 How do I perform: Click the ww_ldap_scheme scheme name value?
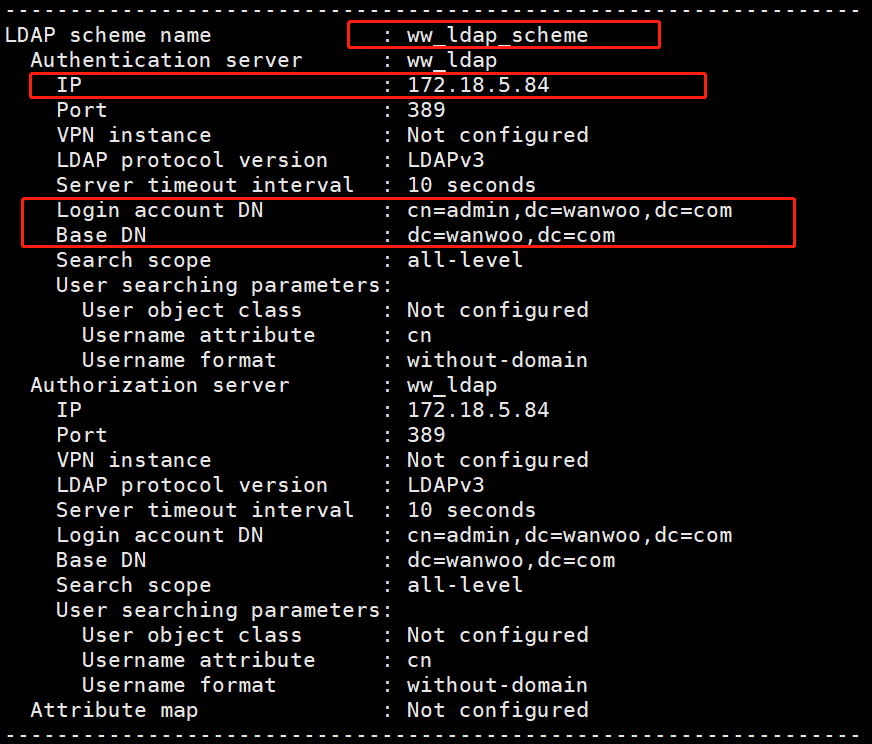(497, 35)
